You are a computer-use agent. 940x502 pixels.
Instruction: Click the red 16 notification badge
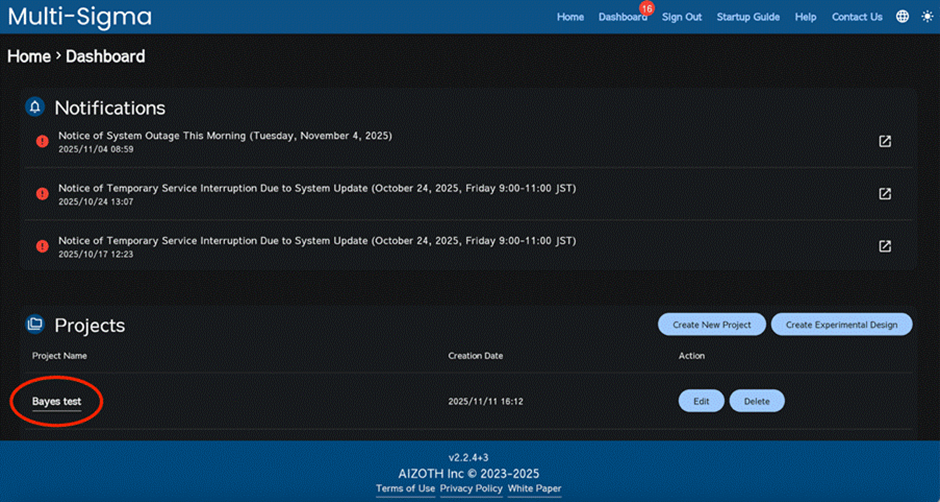tap(646, 8)
